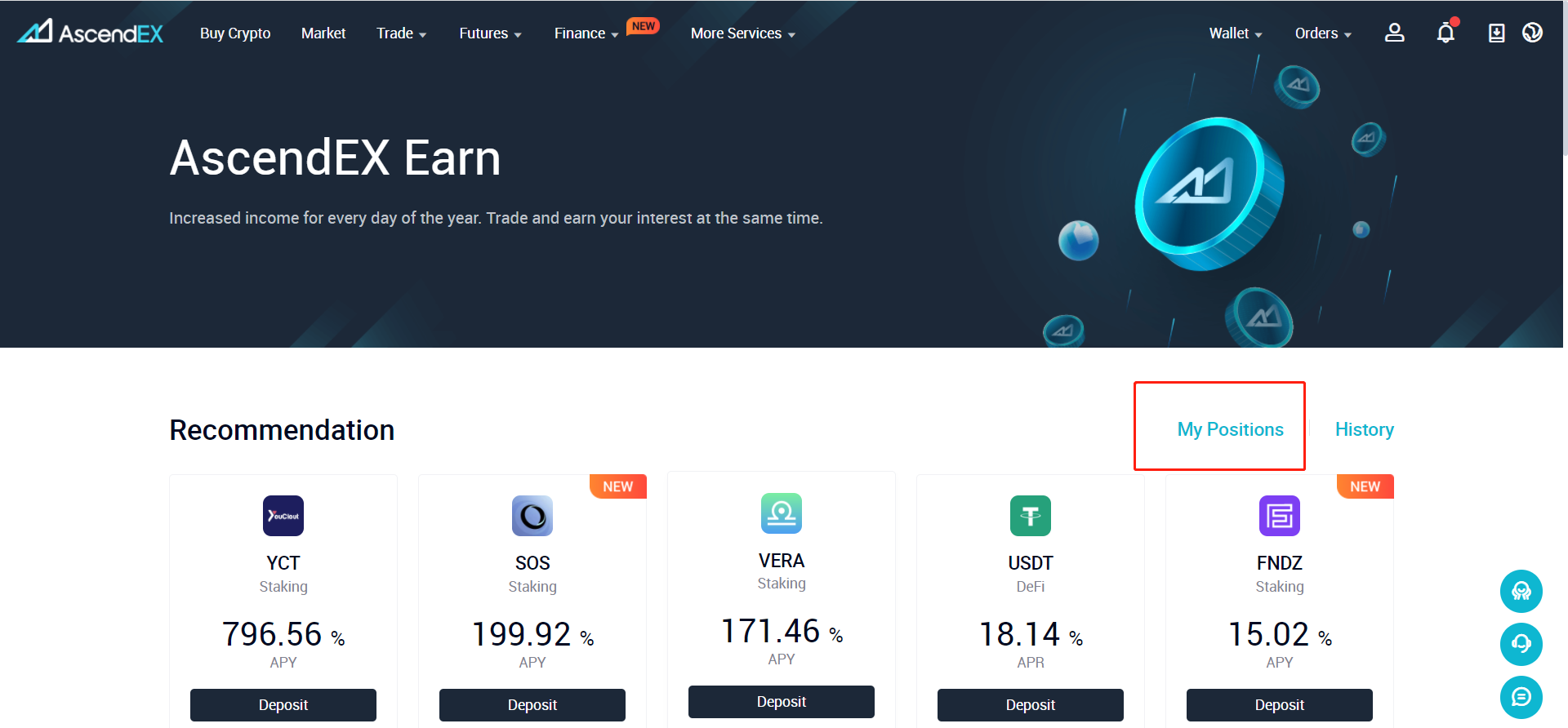1568x728 pixels.
Task: Click the top teal floating community icon
Action: pyautogui.click(x=1521, y=591)
